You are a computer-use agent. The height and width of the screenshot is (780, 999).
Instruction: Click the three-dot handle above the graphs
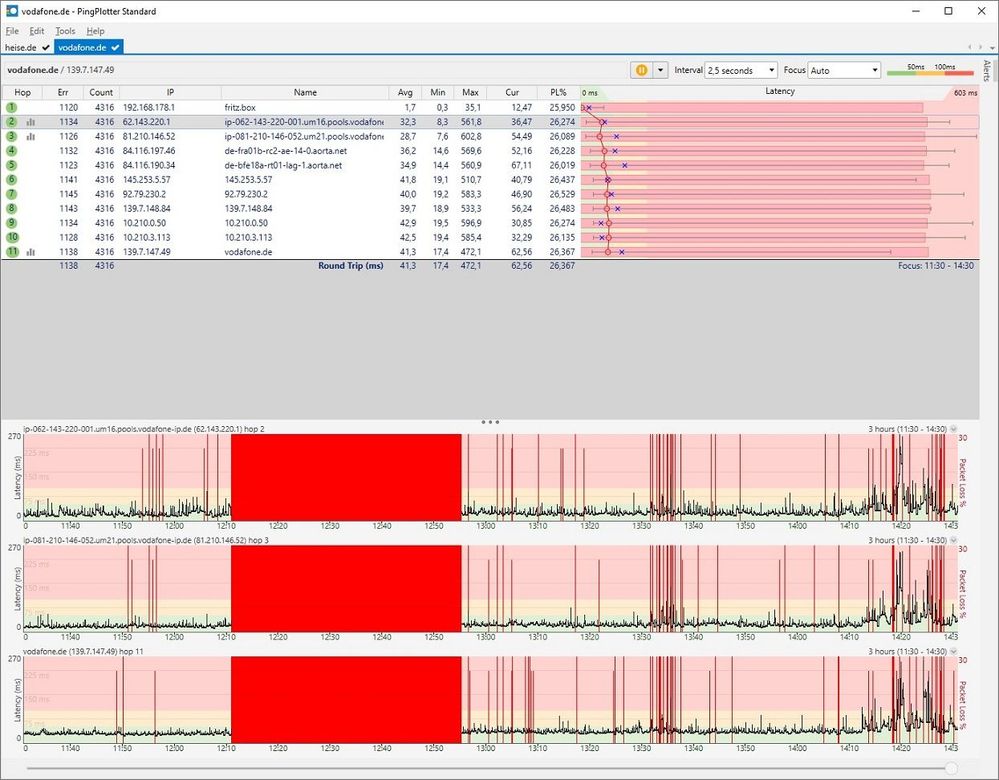pyautogui.click(x=490, y=422)
